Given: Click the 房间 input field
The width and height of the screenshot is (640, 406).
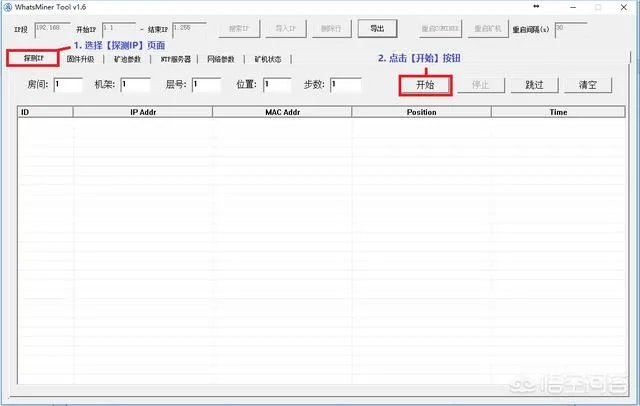Looking at the screenshot, I should 68,85.
